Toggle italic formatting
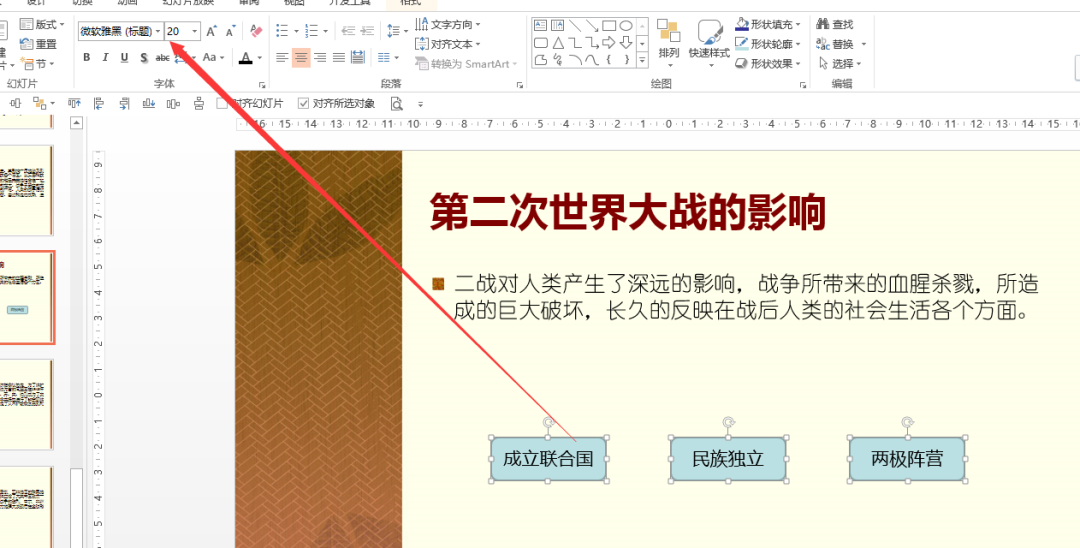The width and height of the screenshot is (1080, 548). (x=105, y=58)
